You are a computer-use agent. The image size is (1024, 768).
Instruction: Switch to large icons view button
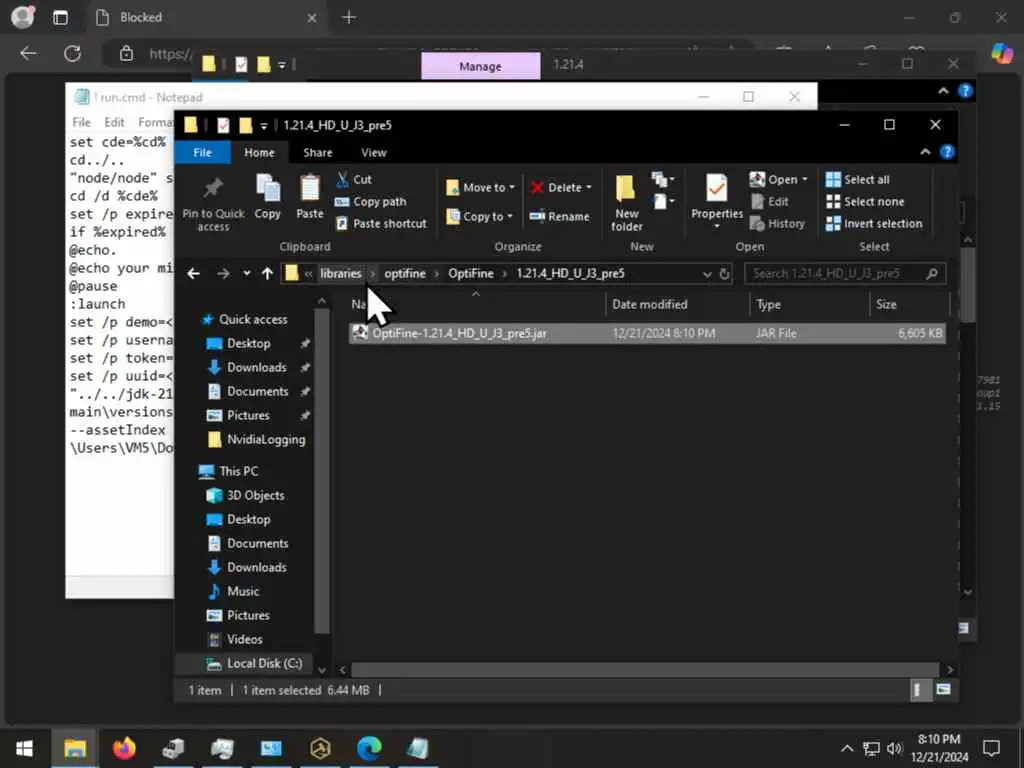tap(943, 690)
